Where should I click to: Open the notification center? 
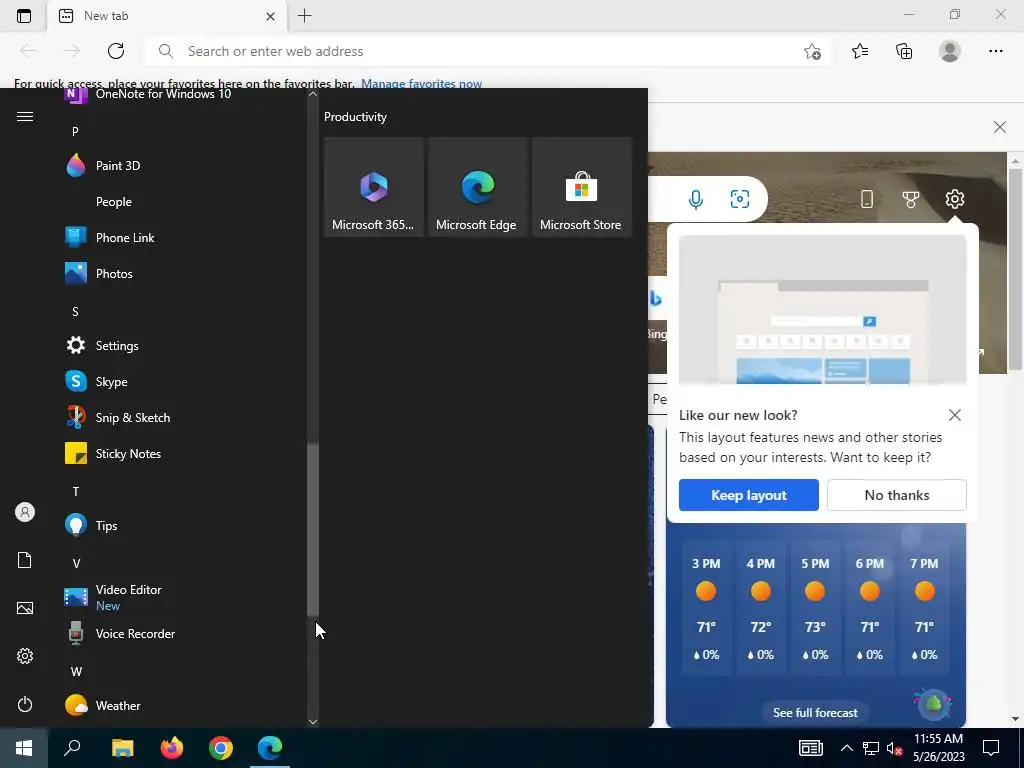[991, 748]
